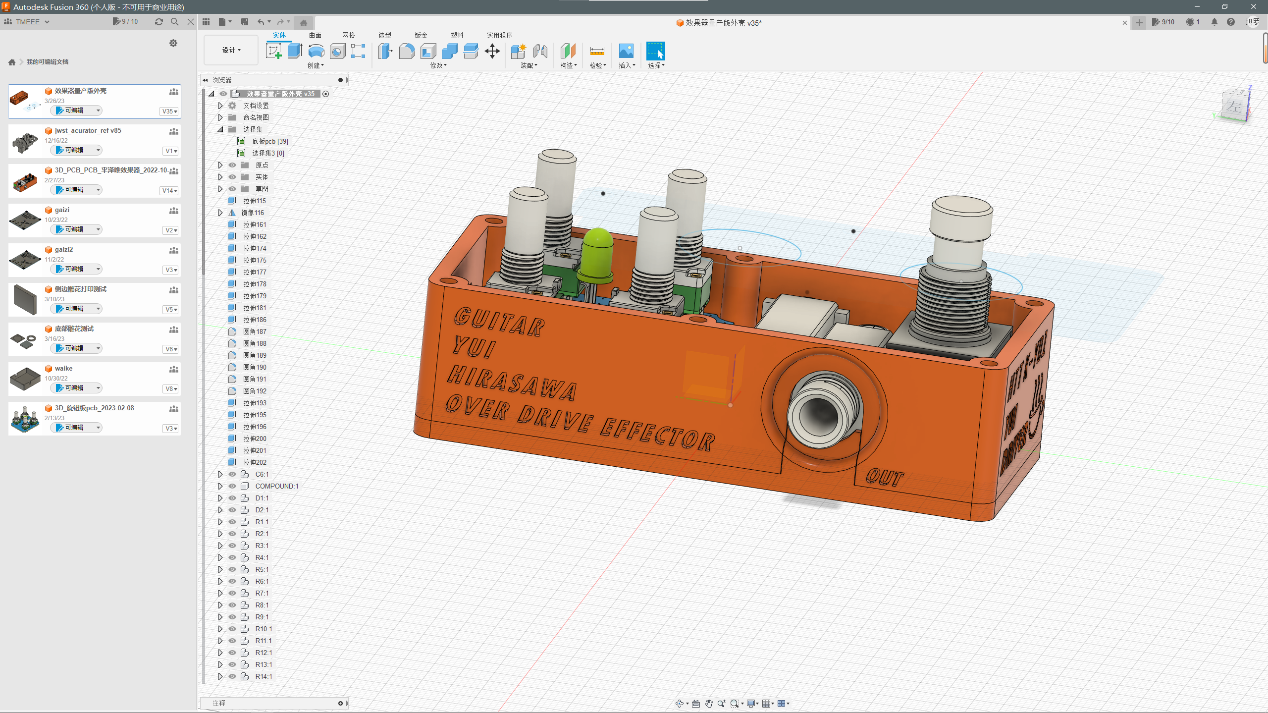Select the Create Sketch tool
The height and width of the screenshot is (713, 1268).
pos(275,51)
